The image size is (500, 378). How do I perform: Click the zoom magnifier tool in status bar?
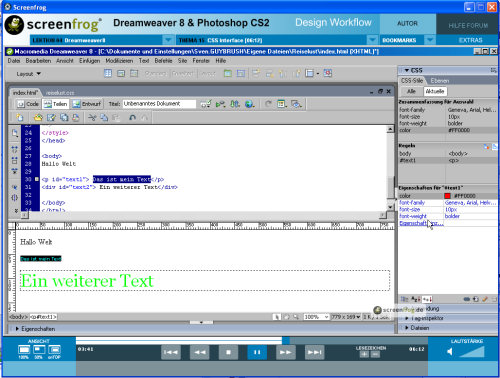pos(296,317)
